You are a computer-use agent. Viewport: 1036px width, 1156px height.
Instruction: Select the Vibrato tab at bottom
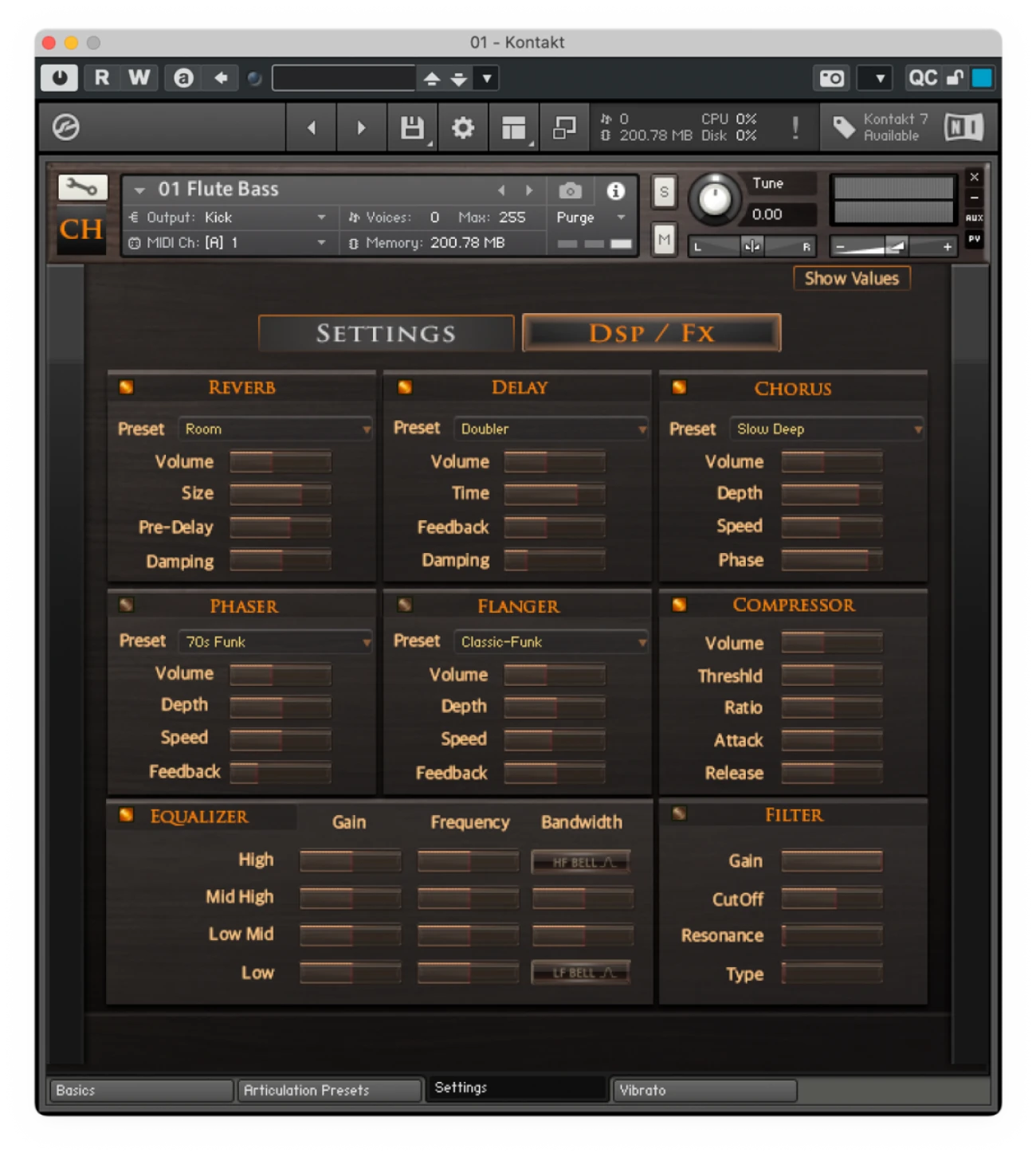pos(704,1090)
